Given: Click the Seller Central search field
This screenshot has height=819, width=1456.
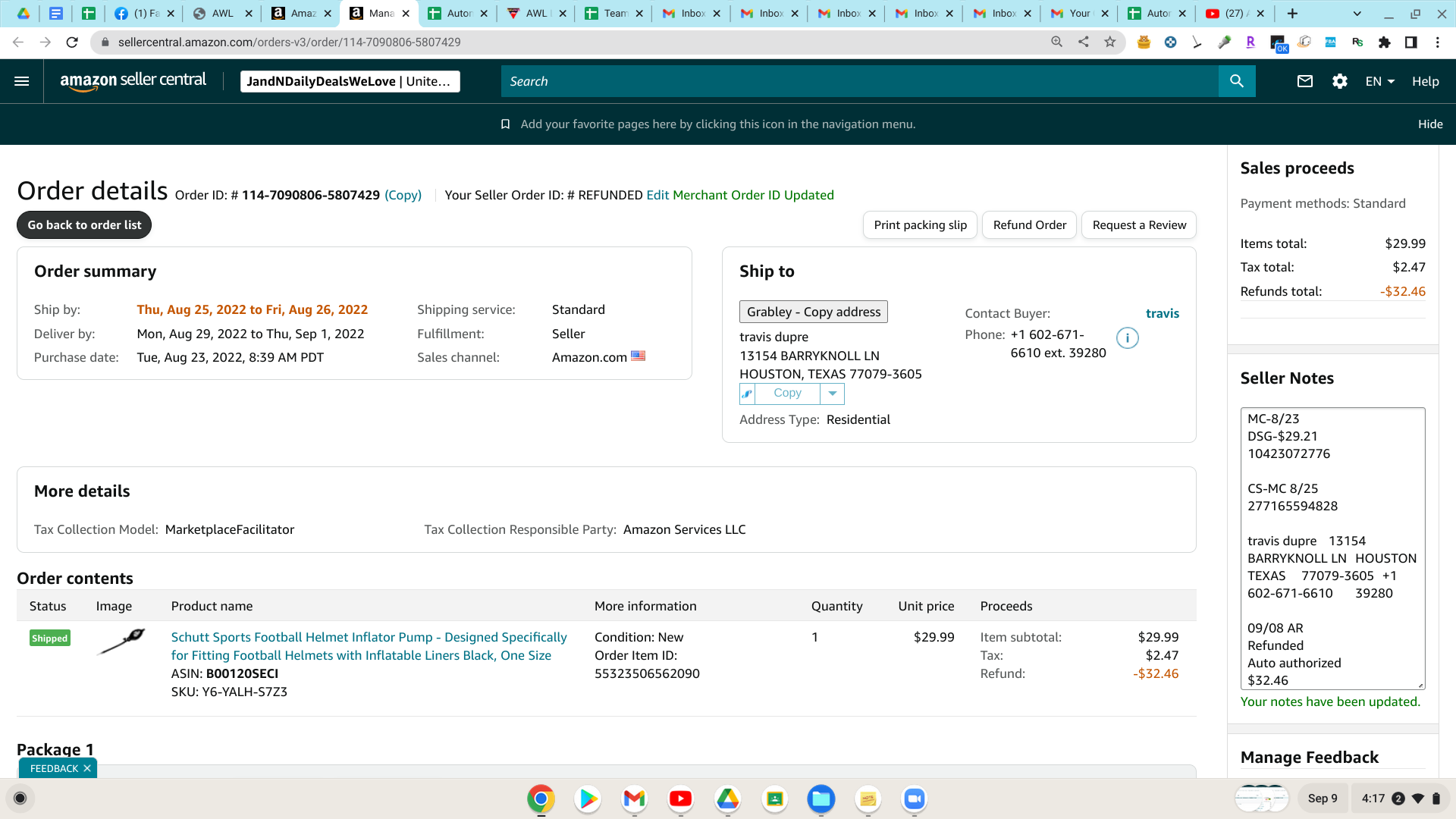Looking at the screenshot, I should [860, 81].
